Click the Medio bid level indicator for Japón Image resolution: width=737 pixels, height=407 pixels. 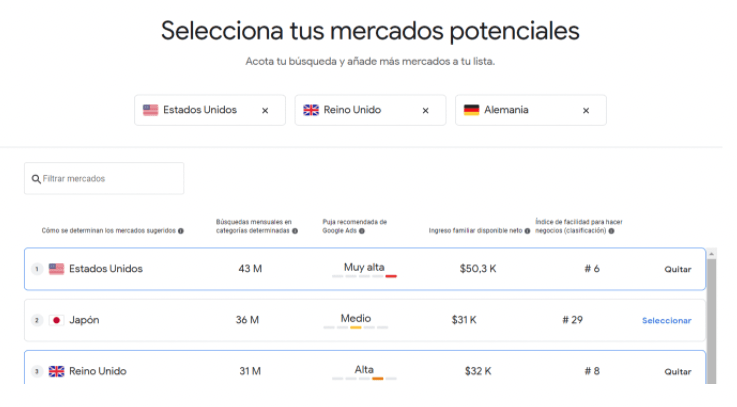356,321
